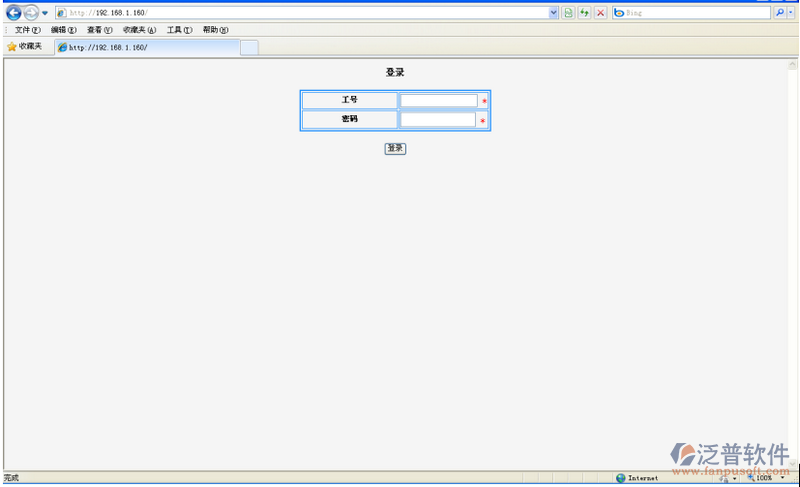Open the recent pages dropdown arrow
Image resolution: width=800 pixels, height=487 pixels.
(x=45, y=13)
